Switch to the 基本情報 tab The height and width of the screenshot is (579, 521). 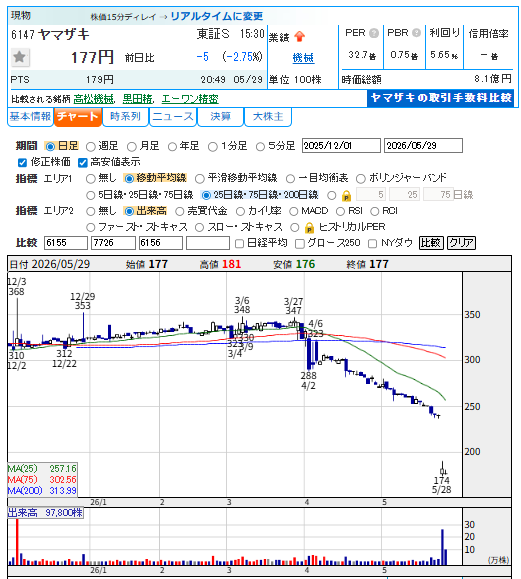30,117
